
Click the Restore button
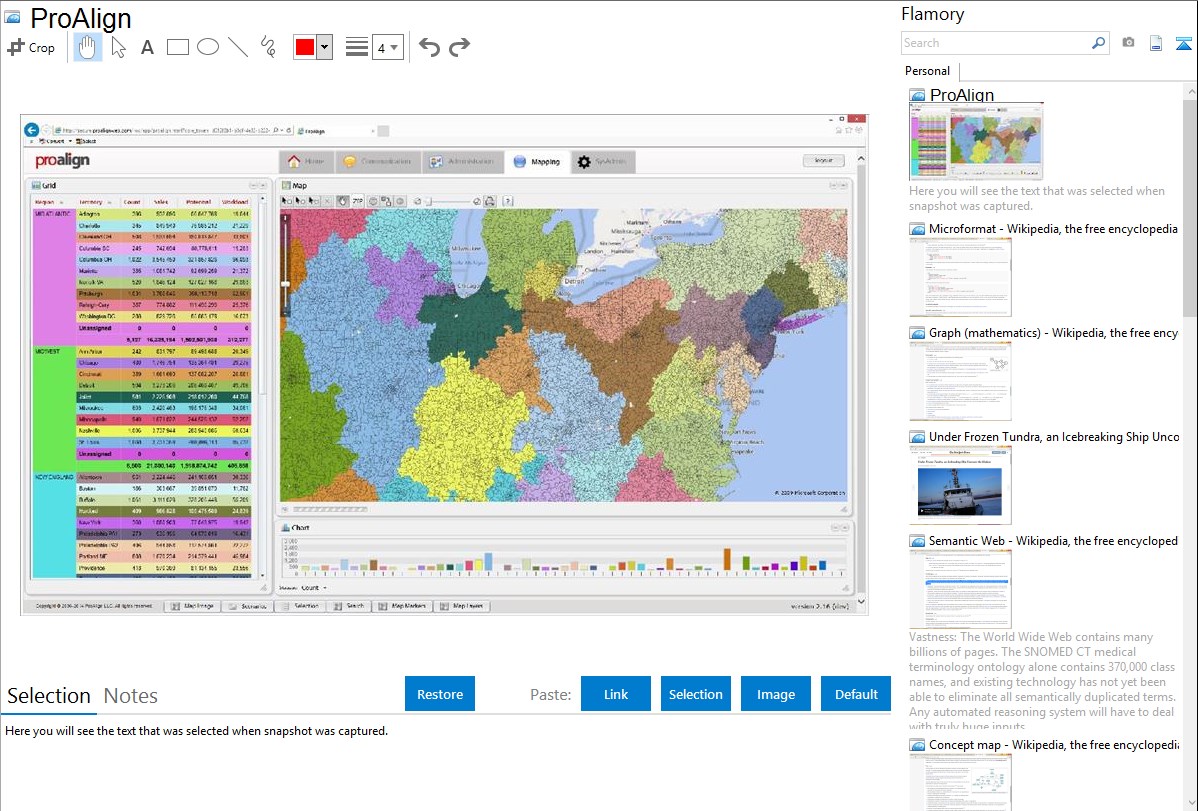(x=440, y=694)
